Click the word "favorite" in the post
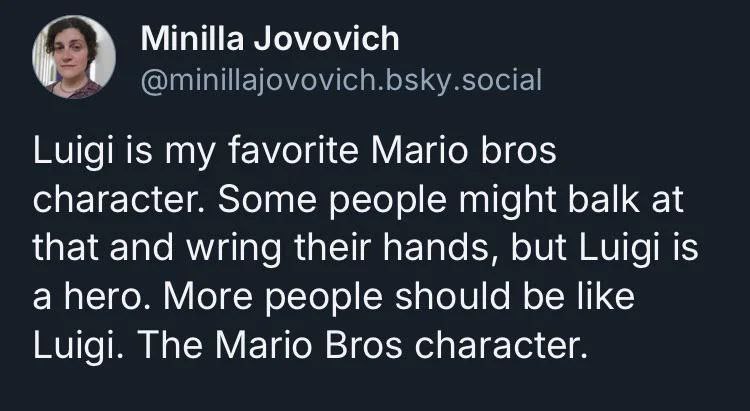Viewport: 750px width, 411px height. coord(293,151)
